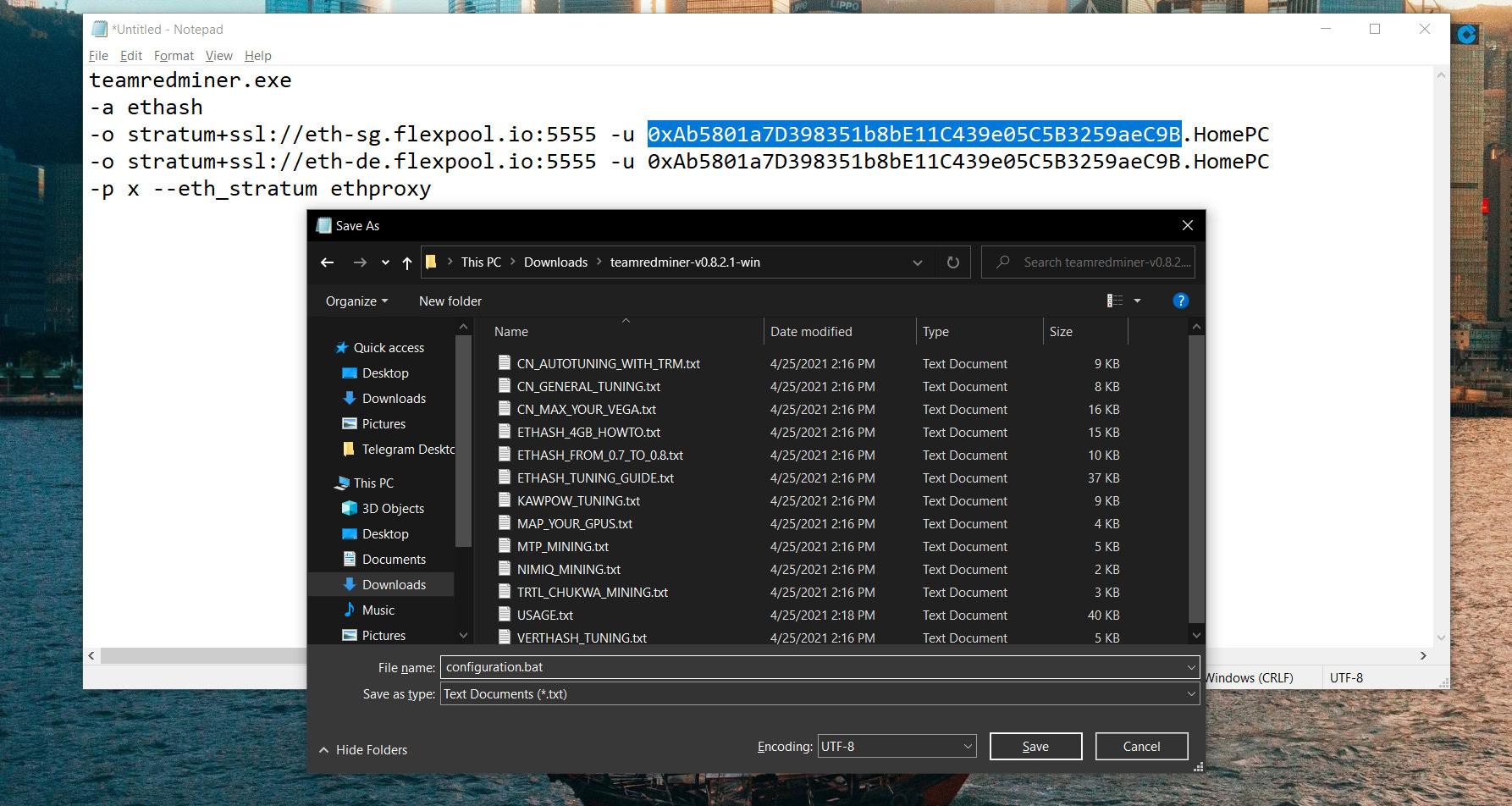The image size is (1512, 806).
Task: Open Desktop under This PC
Action: [x=385, y=534]
